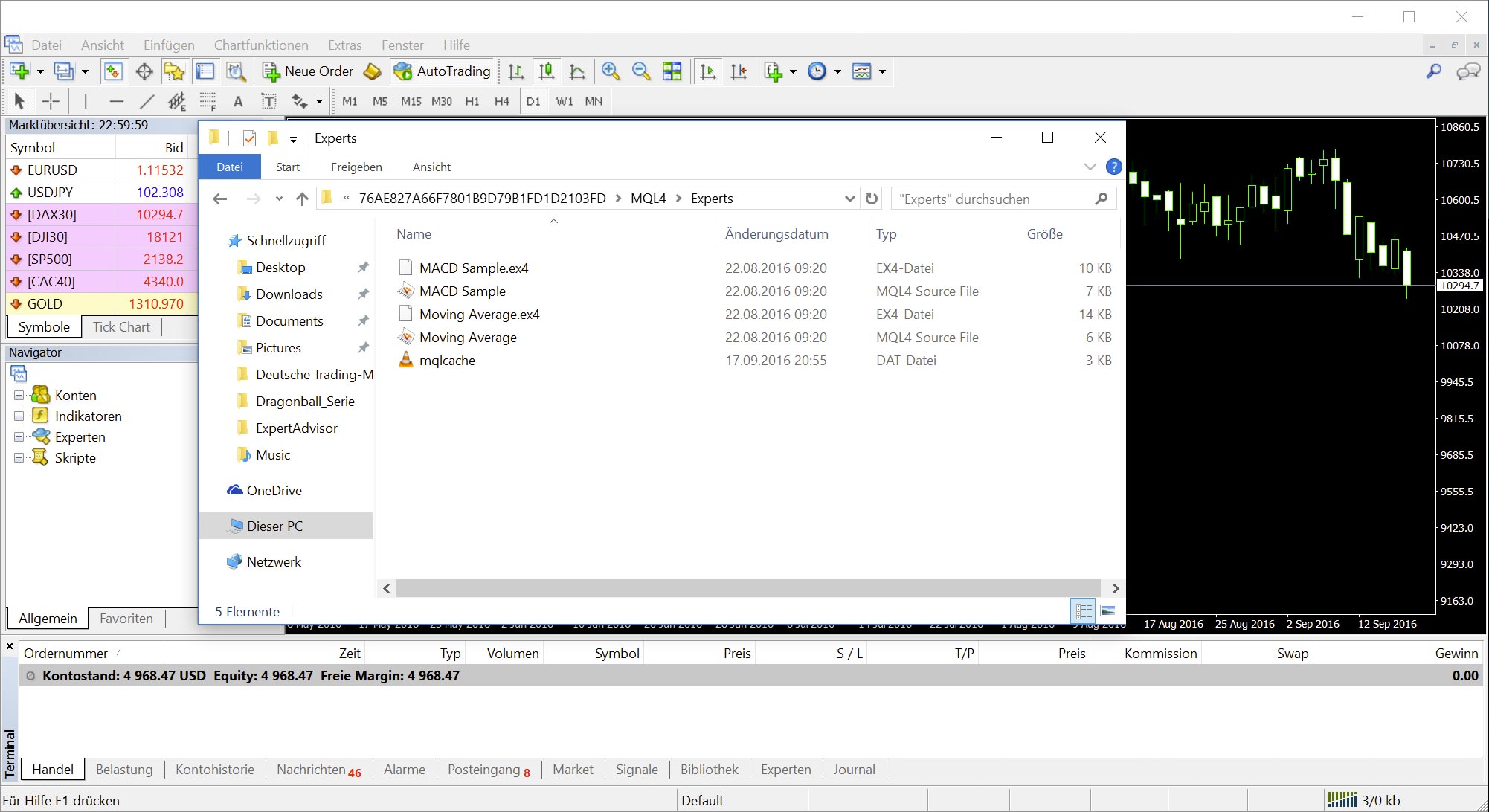Toggle chart auto scroll

[x=708, y=71]
